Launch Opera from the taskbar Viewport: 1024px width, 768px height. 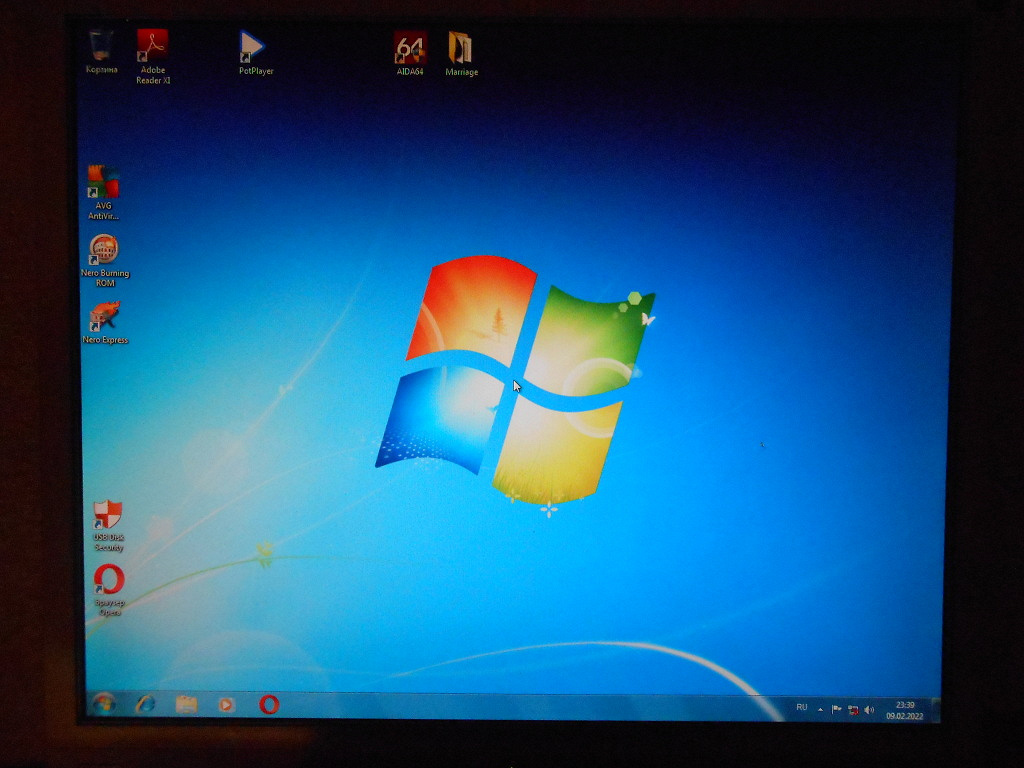point(269,705)
